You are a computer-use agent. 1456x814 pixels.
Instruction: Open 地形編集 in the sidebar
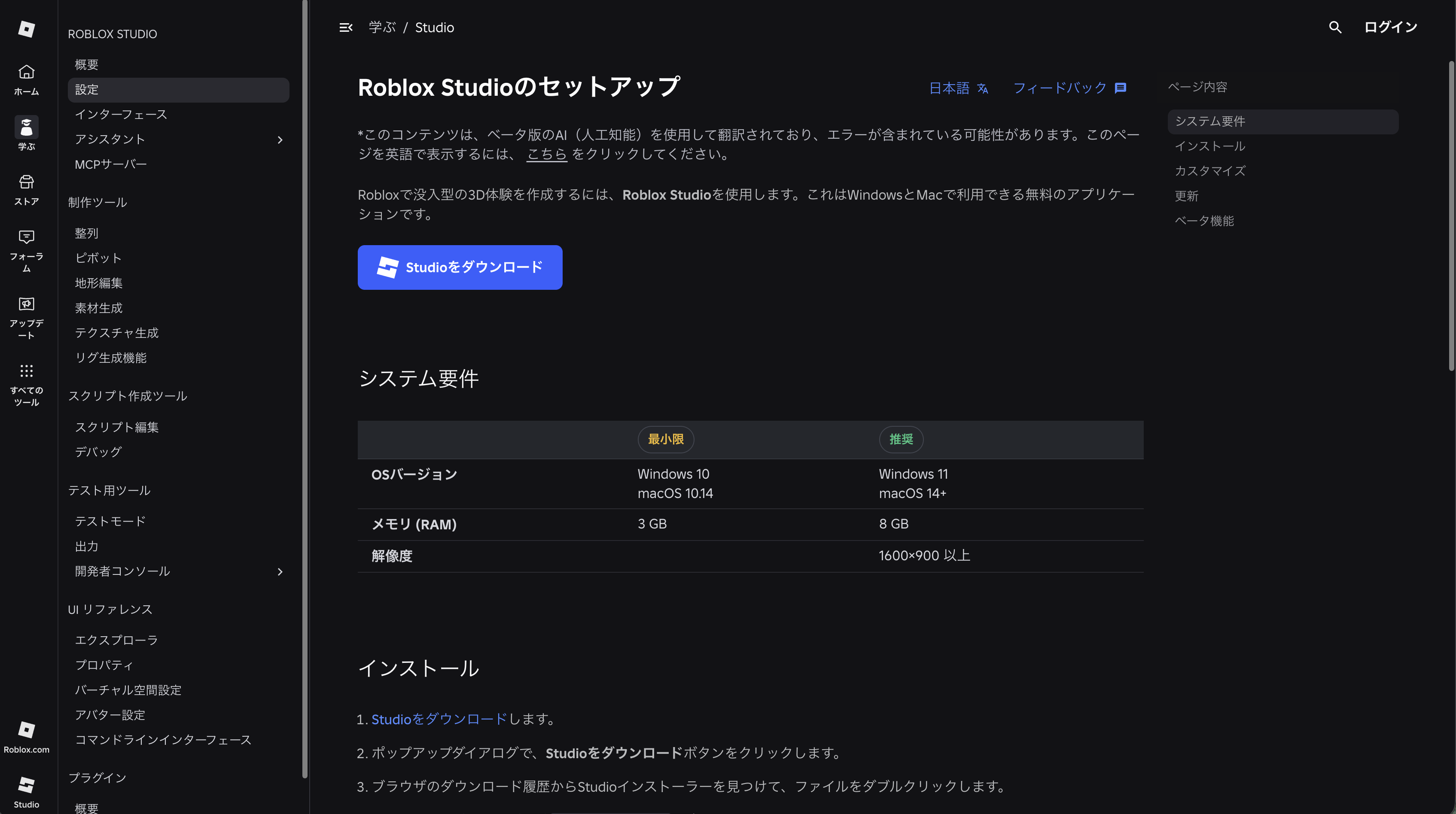(x=98, y=283)
